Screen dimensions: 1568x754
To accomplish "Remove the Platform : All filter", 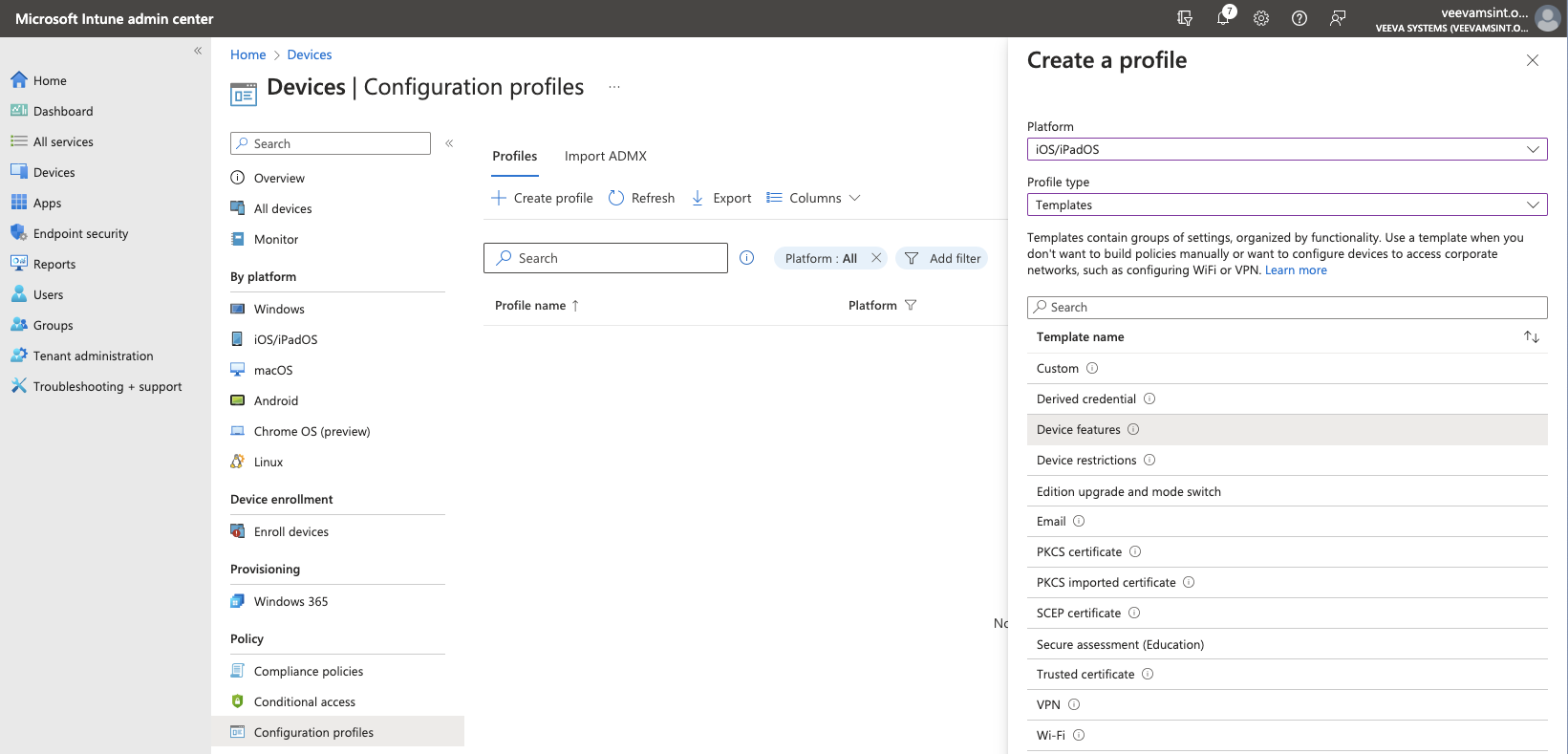I will pyautogui.click(x=876, y=258).
